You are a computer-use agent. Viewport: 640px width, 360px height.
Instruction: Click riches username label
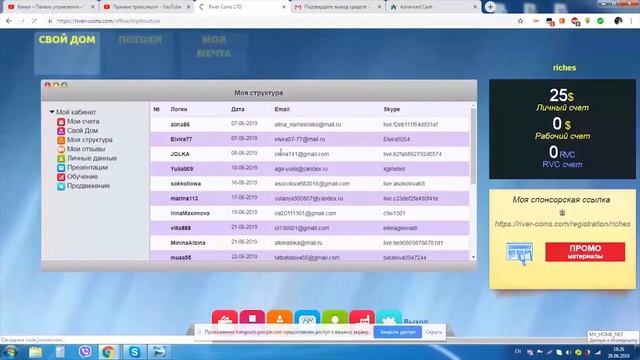click(x=564, y=68)
